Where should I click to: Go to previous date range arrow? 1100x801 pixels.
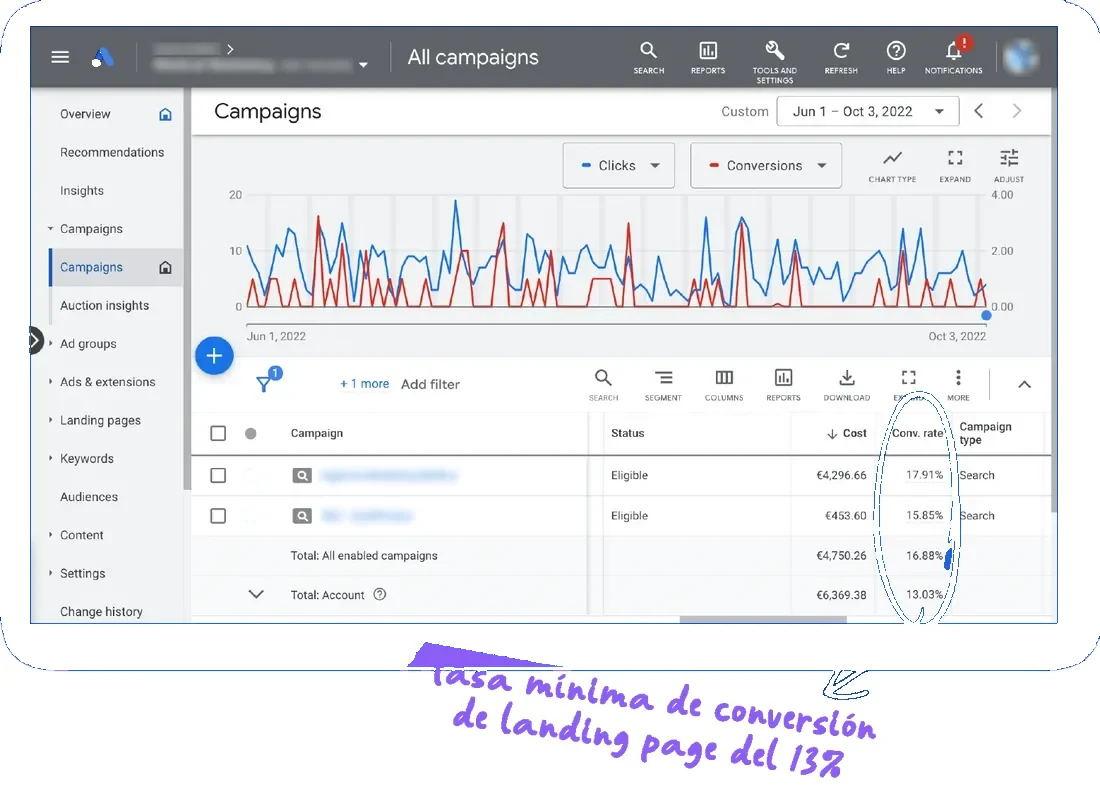tap(979, 111)
